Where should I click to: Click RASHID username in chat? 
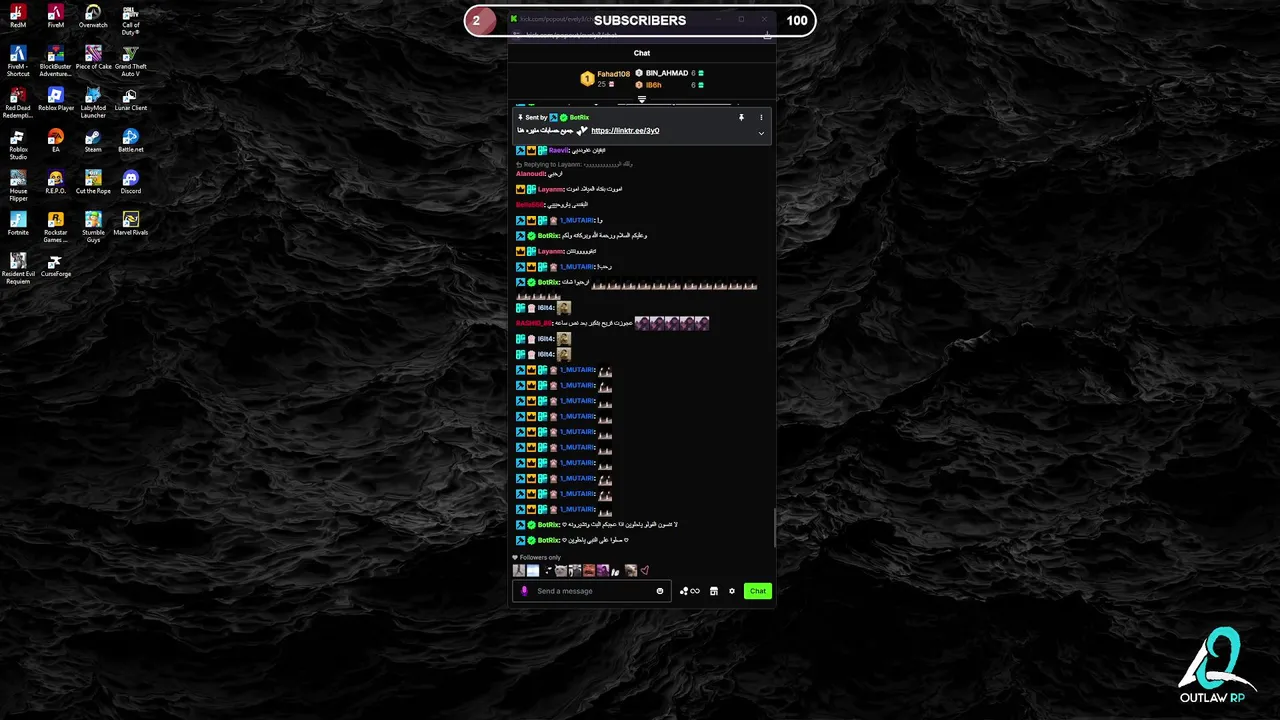(533, 323)
